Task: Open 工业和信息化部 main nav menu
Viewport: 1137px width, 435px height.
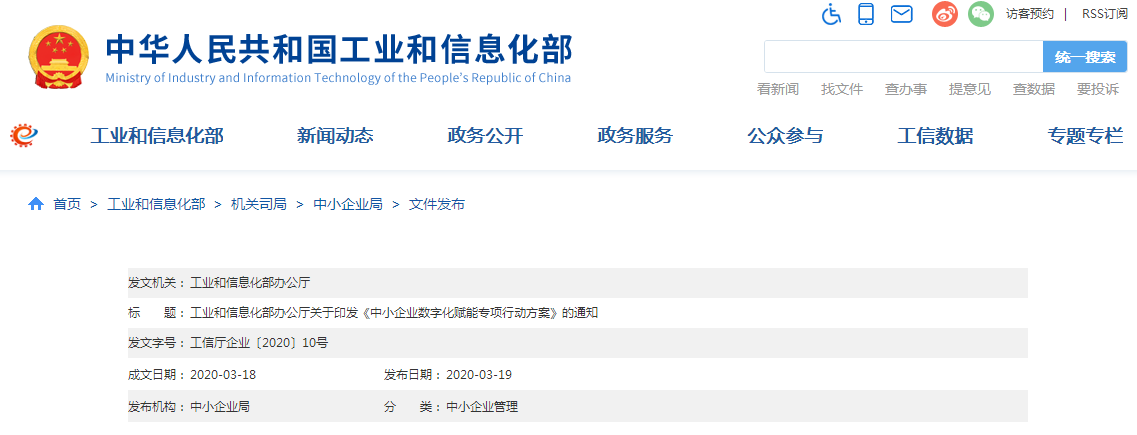Action: click(x=157, y=136)
